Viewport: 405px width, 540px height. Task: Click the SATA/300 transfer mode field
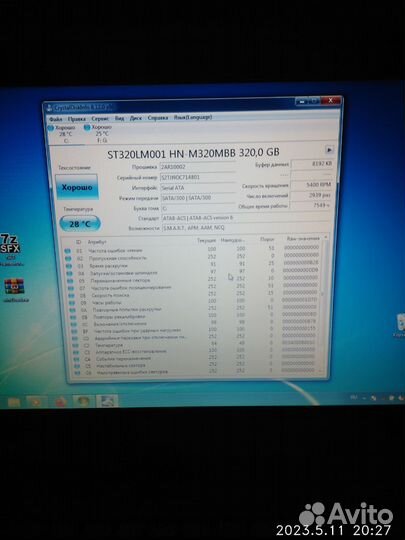[198, 198]
